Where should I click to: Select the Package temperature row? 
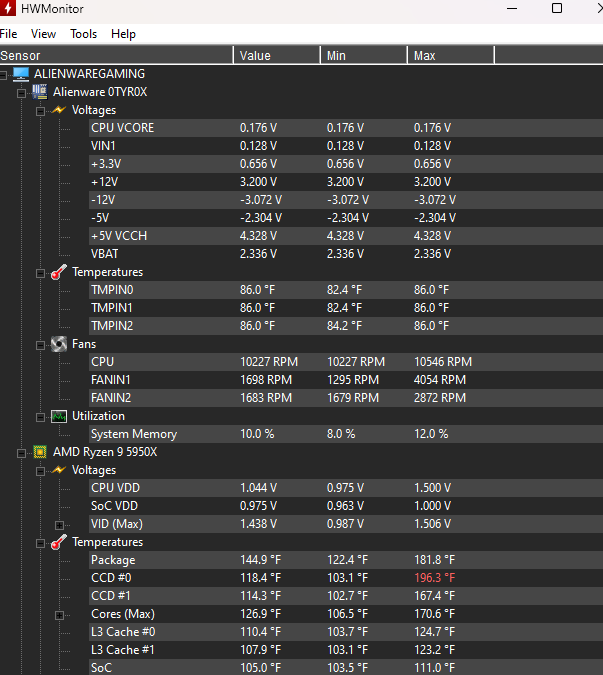(x=346, y=560)
